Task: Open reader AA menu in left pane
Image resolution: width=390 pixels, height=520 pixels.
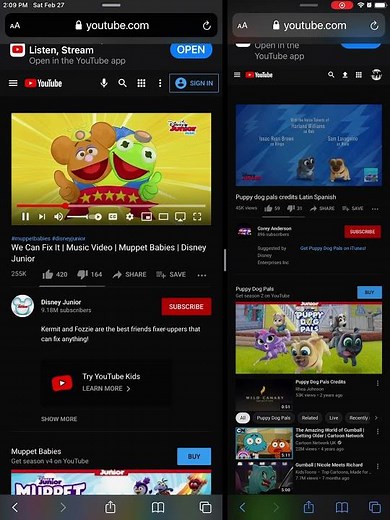Action: click(x=15, y=26)
